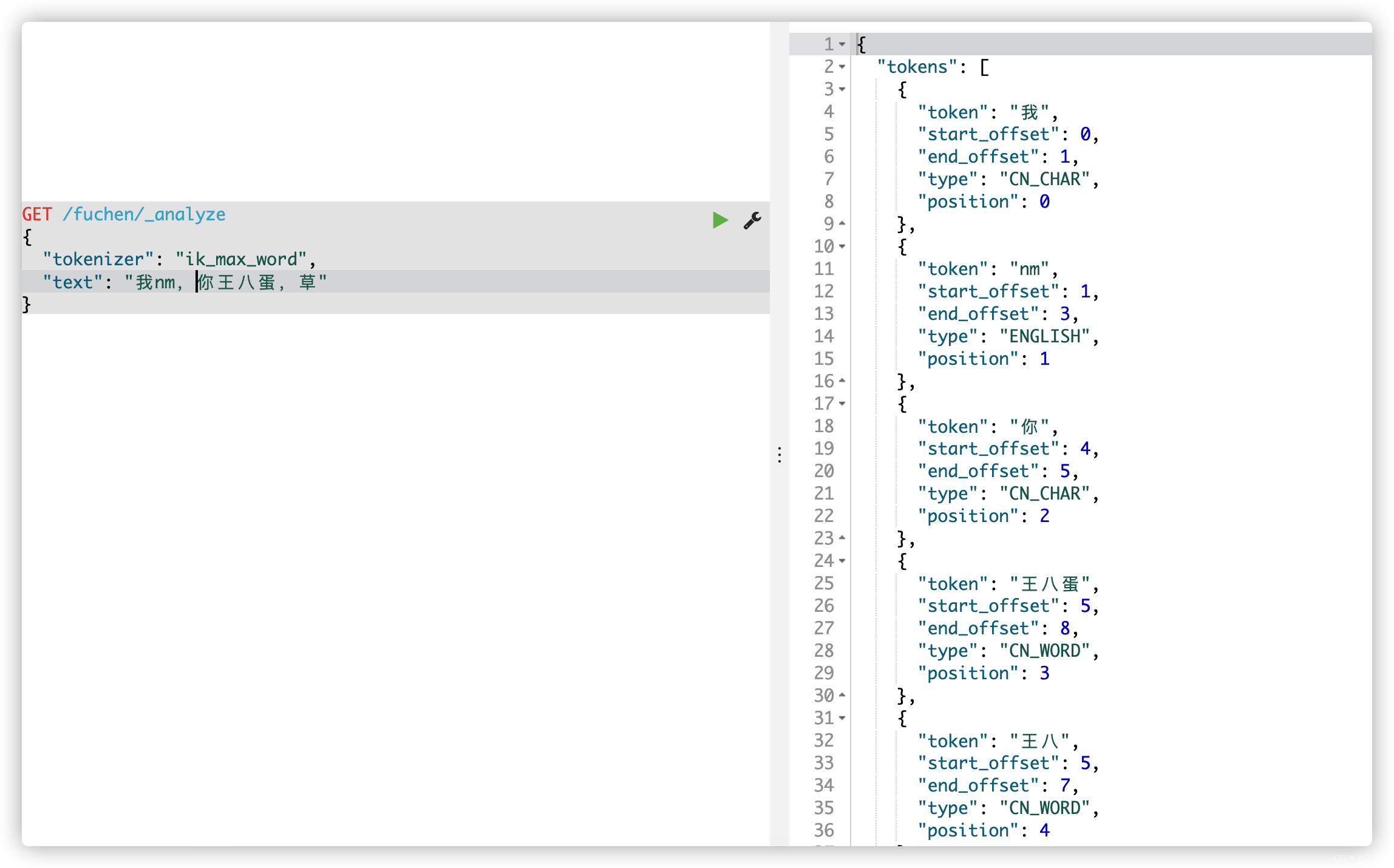1394x868 pixels.
Task: Click the end_offset value 8 on line 27
Action: tap(1066, 628)
